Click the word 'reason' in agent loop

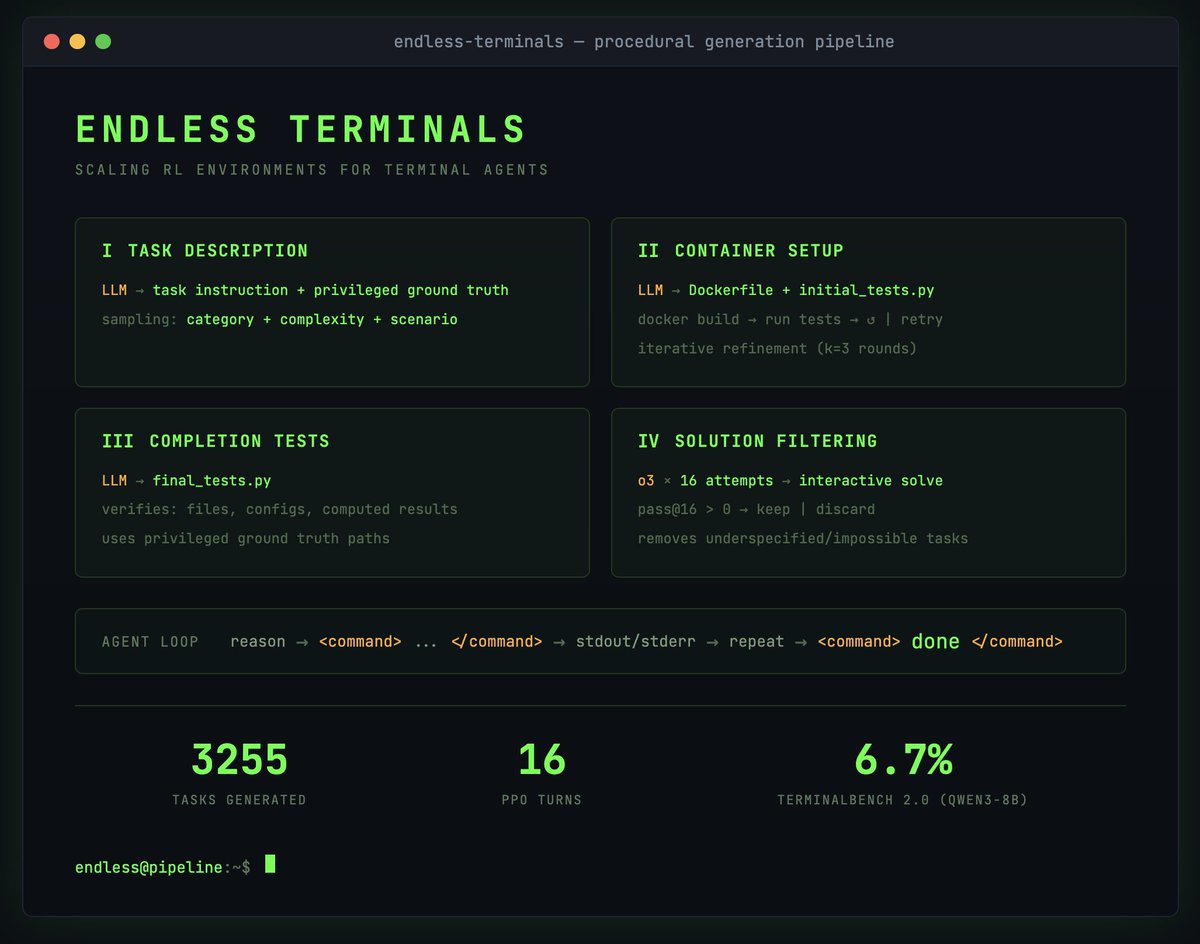click(x=258, y=641)
